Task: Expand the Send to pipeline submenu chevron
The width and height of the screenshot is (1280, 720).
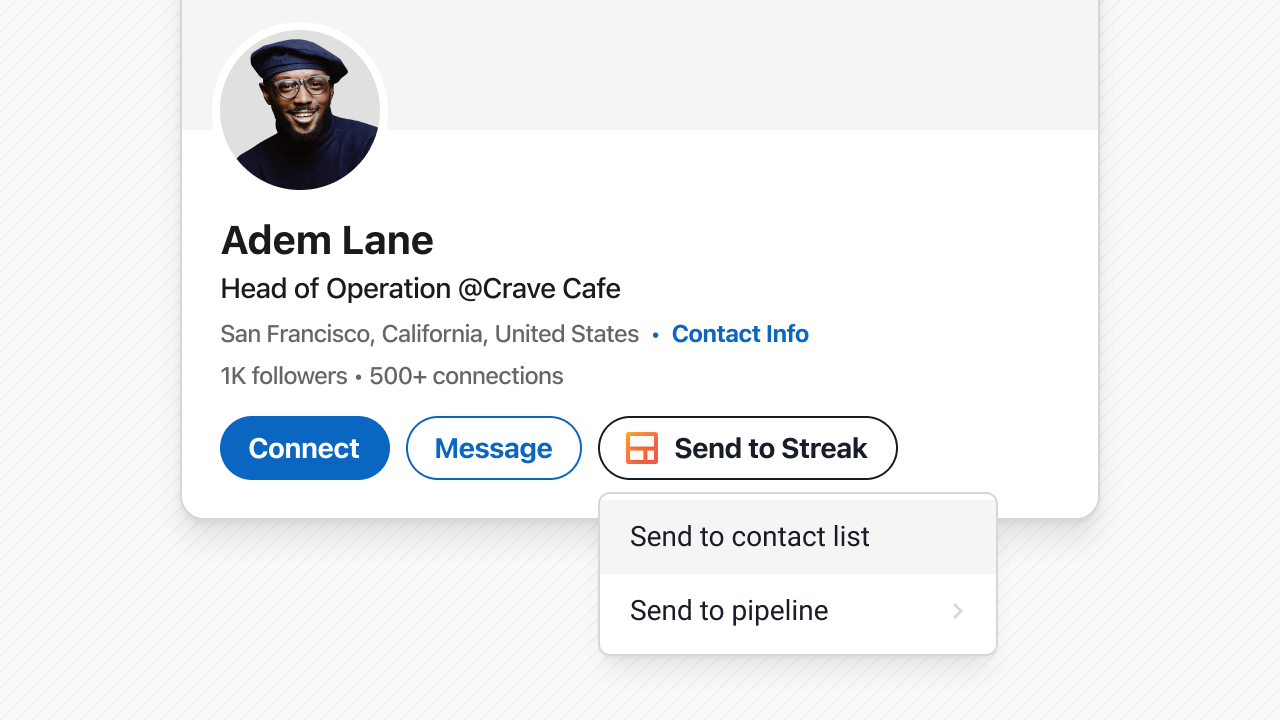Action: pos(958,611)
